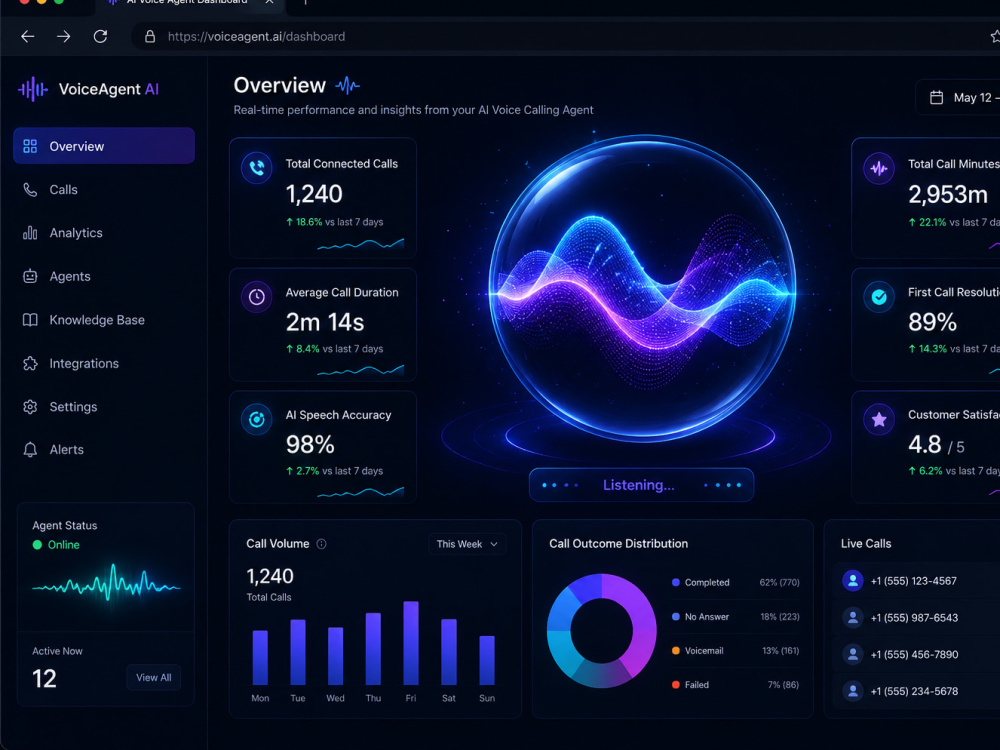1000x750 pixels.
Task: Click the avatar for +1 (555) 987-6543
Action: [x=853, y=617]
